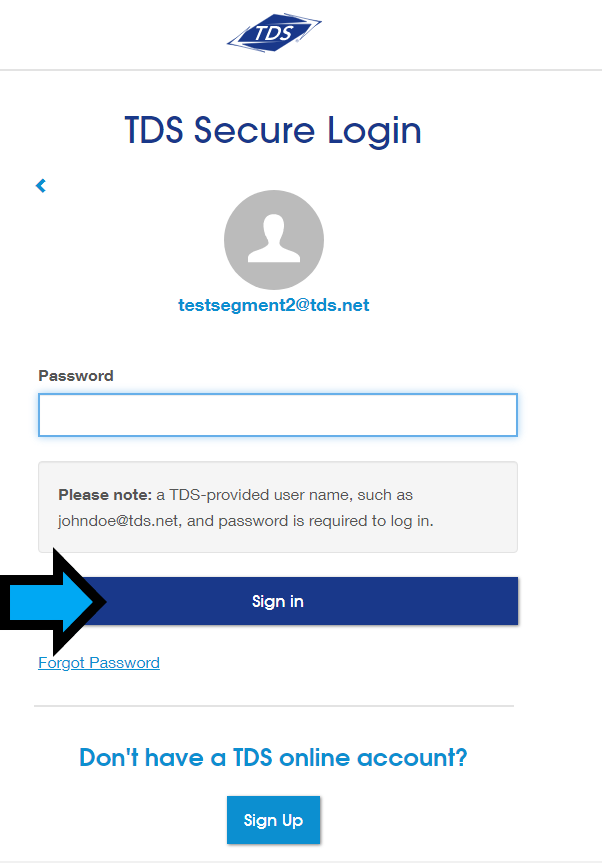Image resolution: width=602 pixels, height=863 pixels.
Task: Click the TDS logo at the top
Action: (x=274, y=33)
